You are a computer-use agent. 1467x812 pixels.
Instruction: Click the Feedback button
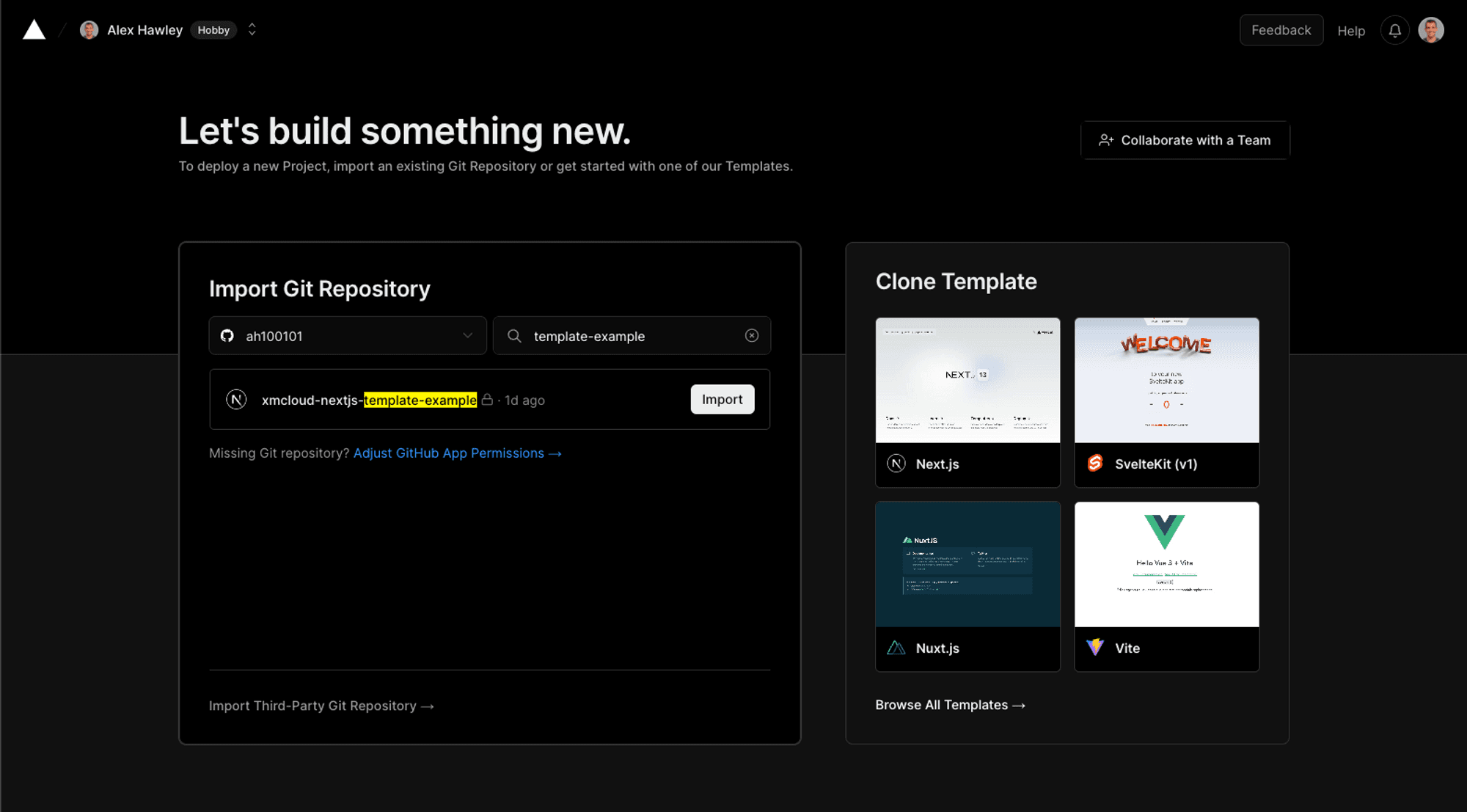(1281, 30)
